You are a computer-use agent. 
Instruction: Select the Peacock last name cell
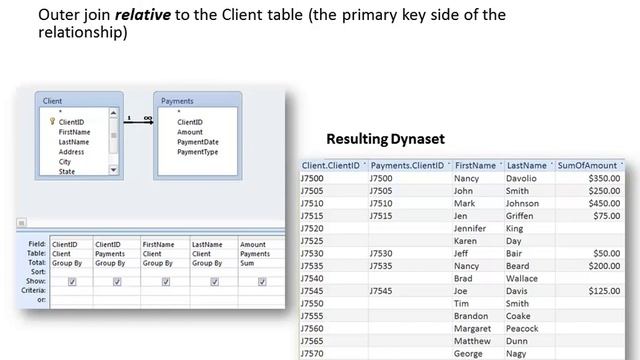(529, 329)
